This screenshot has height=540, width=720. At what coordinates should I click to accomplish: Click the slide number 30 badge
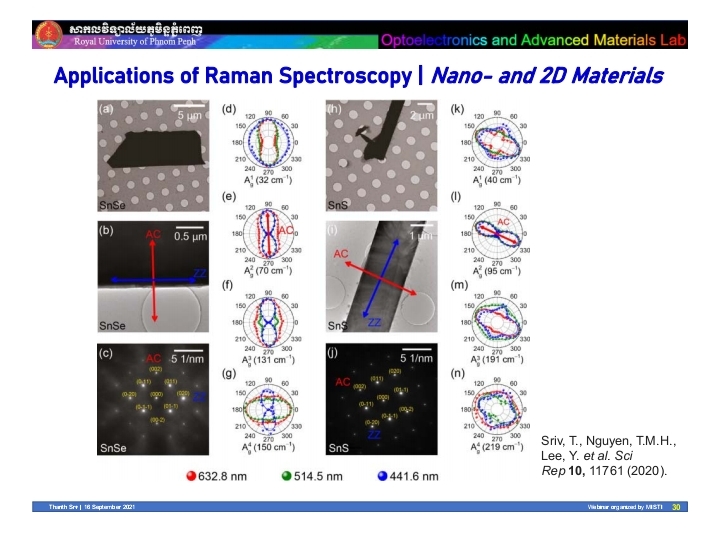point(675,508)
